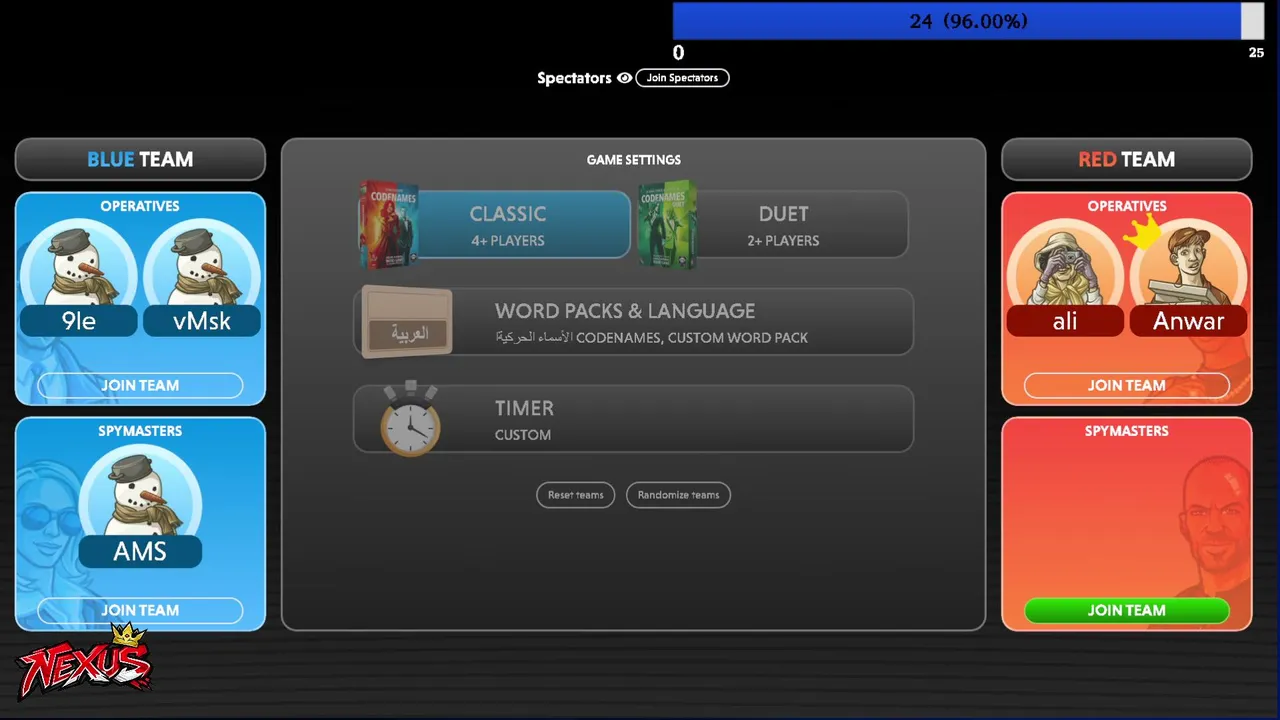The height and width of the screenshot is (720, 1280).
Task: Click the green Codenames Duet box art
Action: [667, 225]
